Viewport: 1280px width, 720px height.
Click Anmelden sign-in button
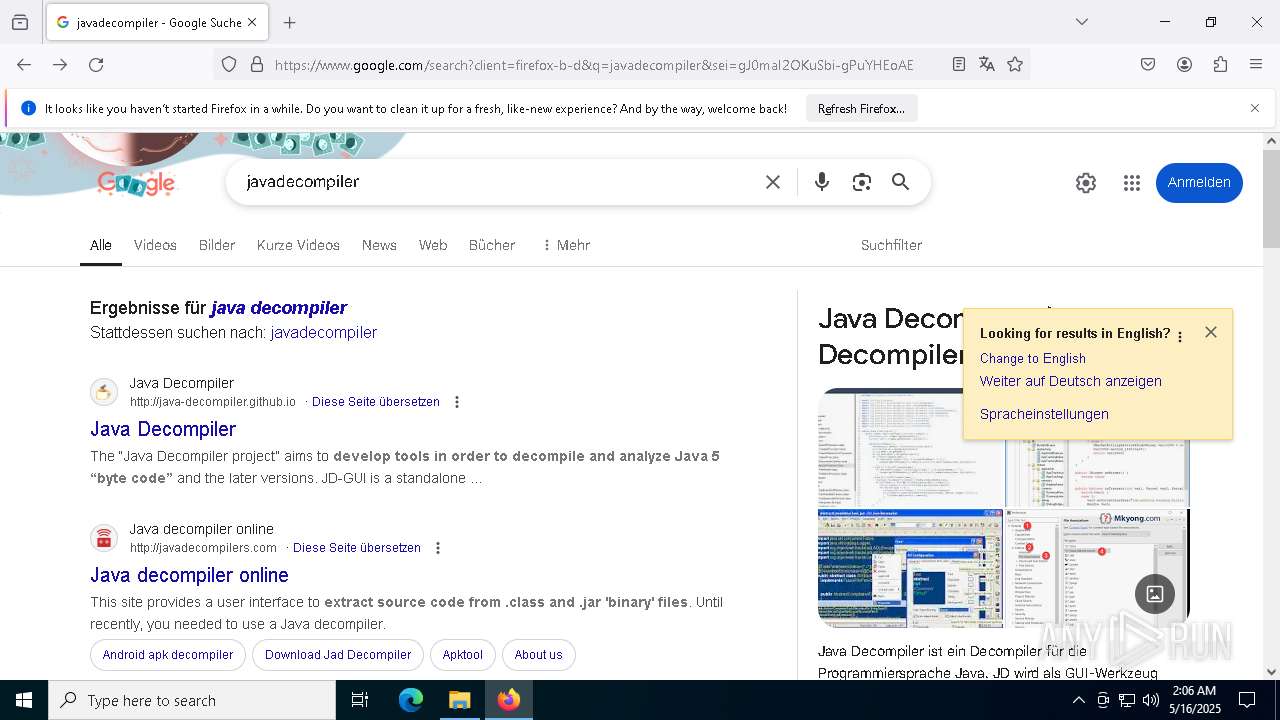(x=1199, y=182)
